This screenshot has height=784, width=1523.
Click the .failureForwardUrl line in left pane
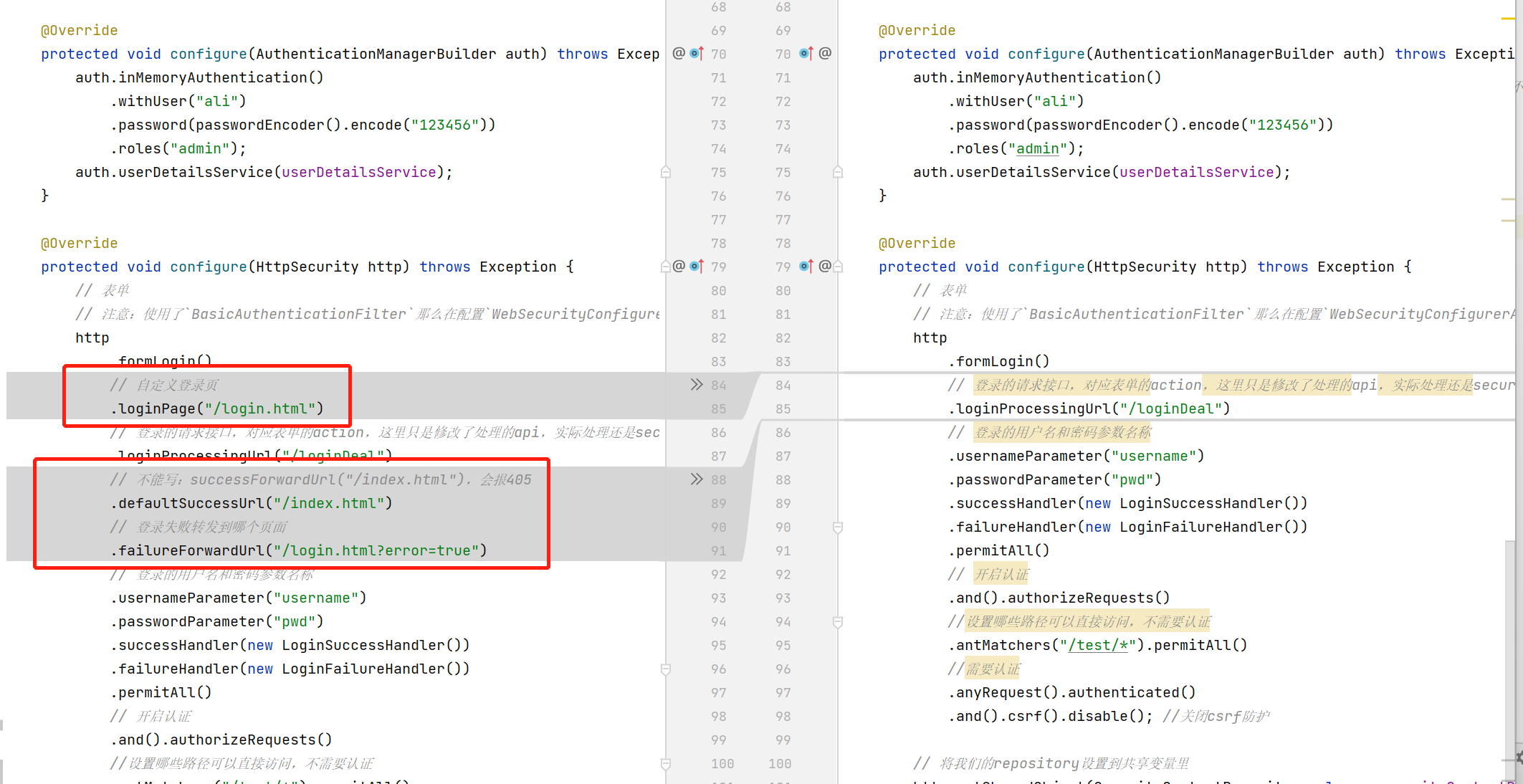pos(299,550)
